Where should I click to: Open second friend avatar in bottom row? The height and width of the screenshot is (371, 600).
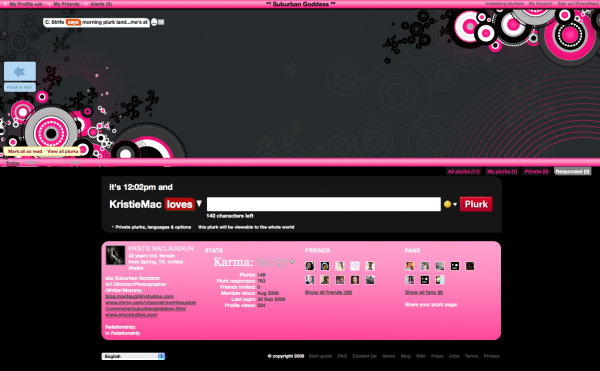pyautogui.click(x=325, y=280)
